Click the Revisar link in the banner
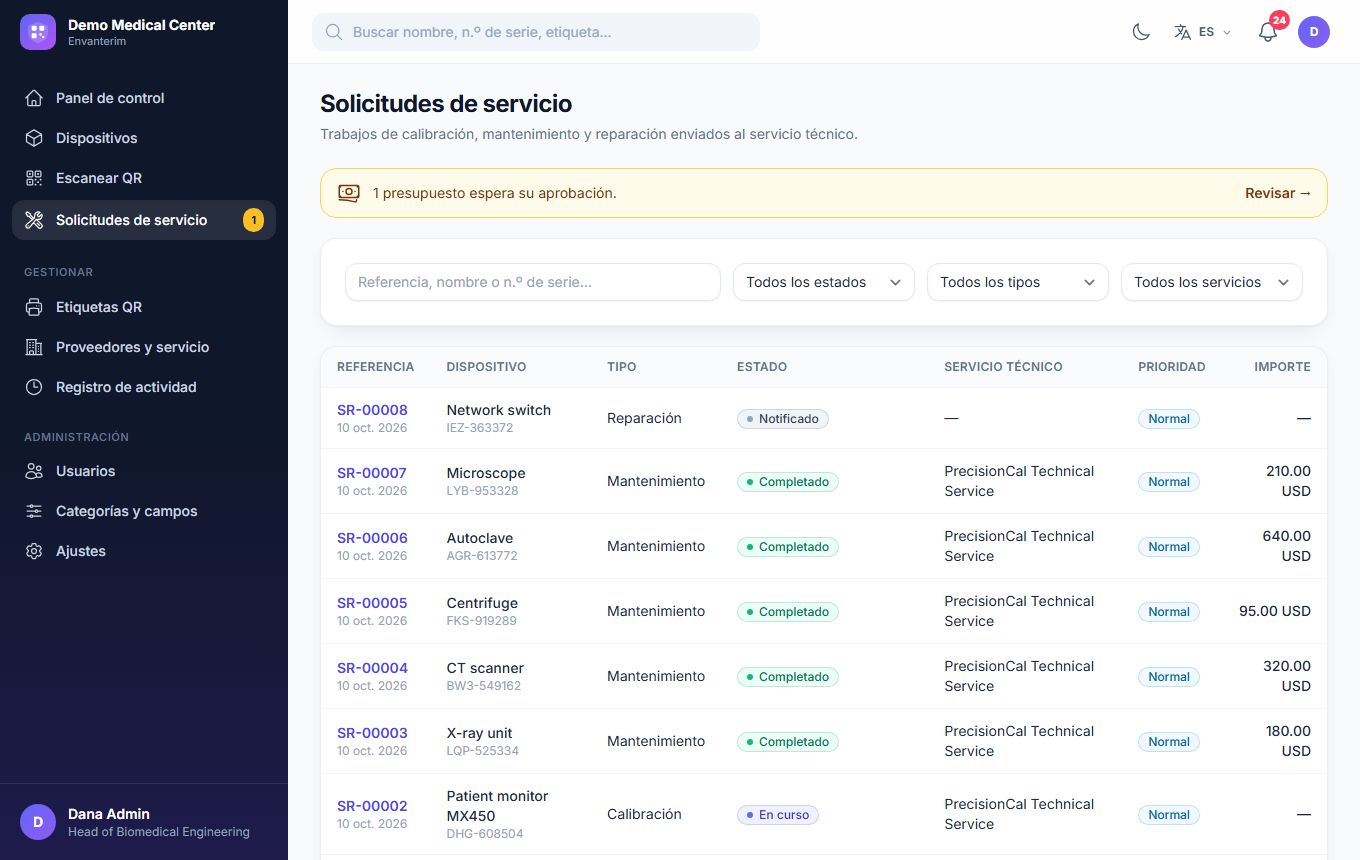This screenshot has height=860, width=1360. tap(1278, 193)
